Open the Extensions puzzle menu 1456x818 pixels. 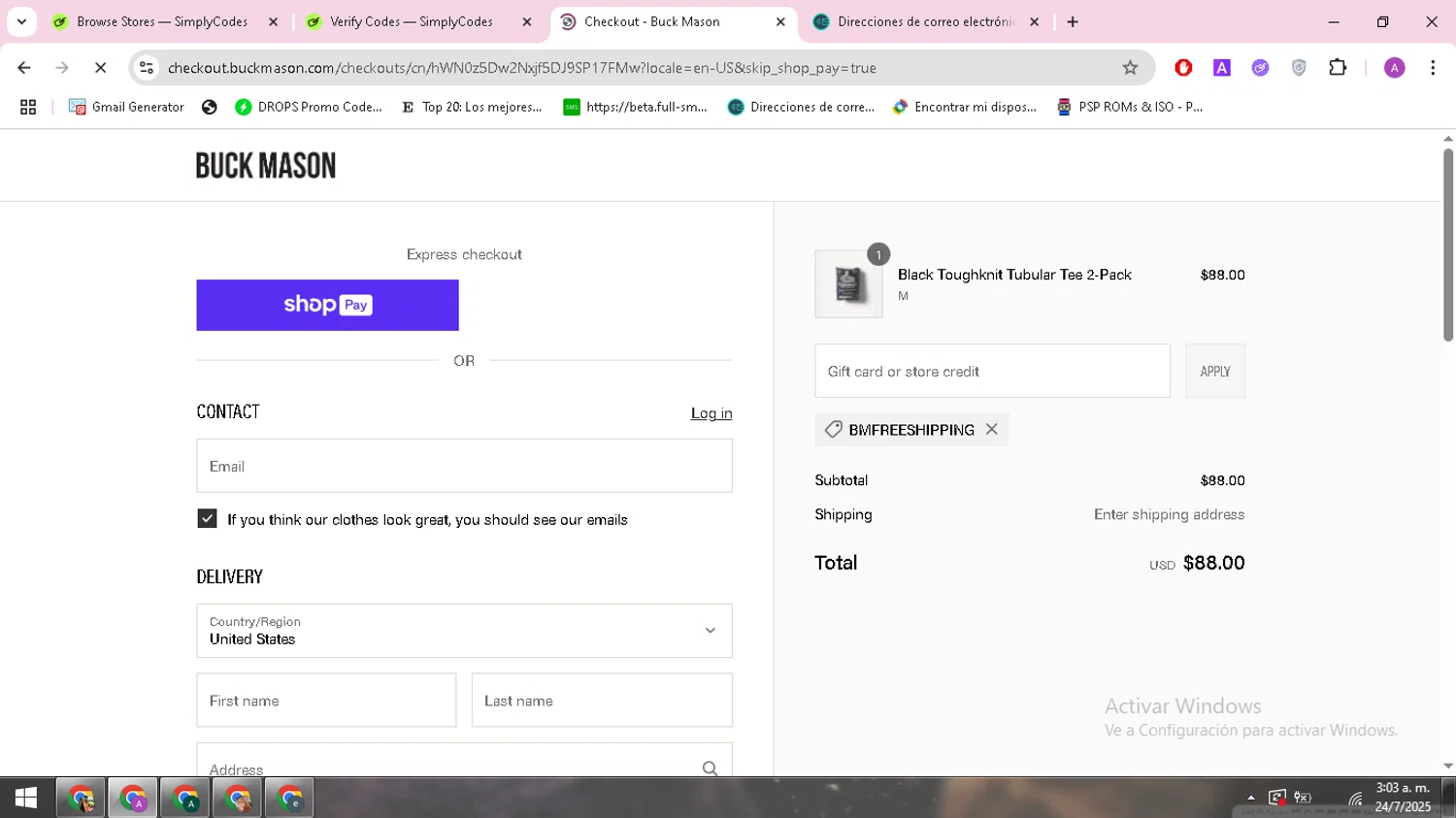(x=1338, y=68)
